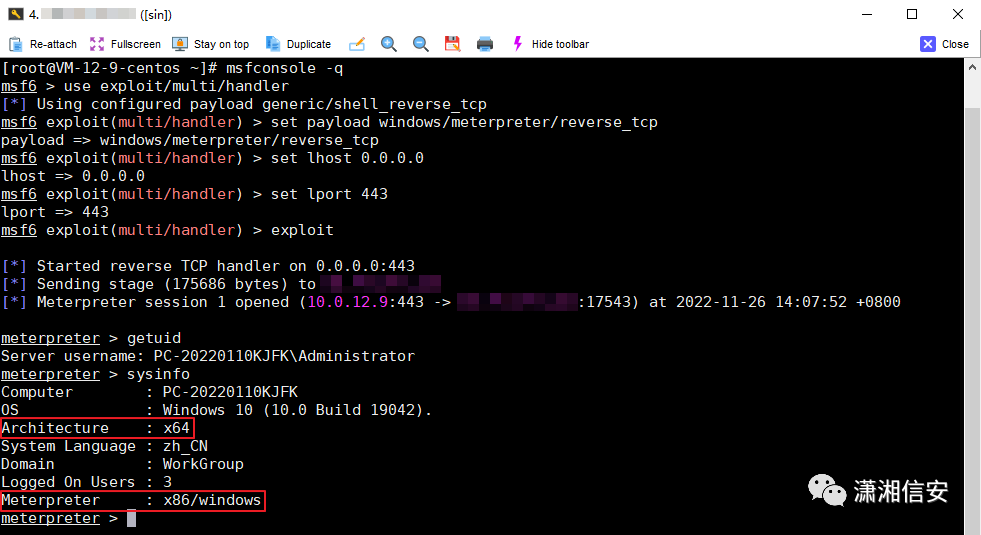Click timestamp '2022-11-26 14:07:52 +0800'
Viewport: 981px width, 535px height.
788,302
